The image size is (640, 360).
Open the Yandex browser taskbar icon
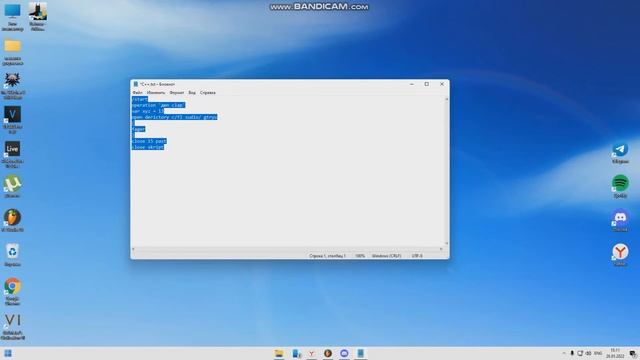click(x=311, y=353)
